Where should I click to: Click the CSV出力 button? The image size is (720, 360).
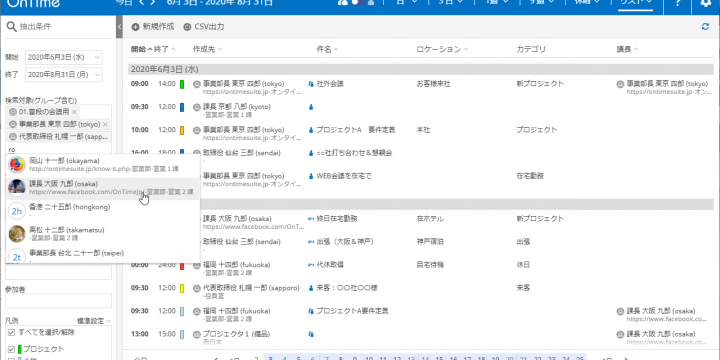[x=204, y=27]
